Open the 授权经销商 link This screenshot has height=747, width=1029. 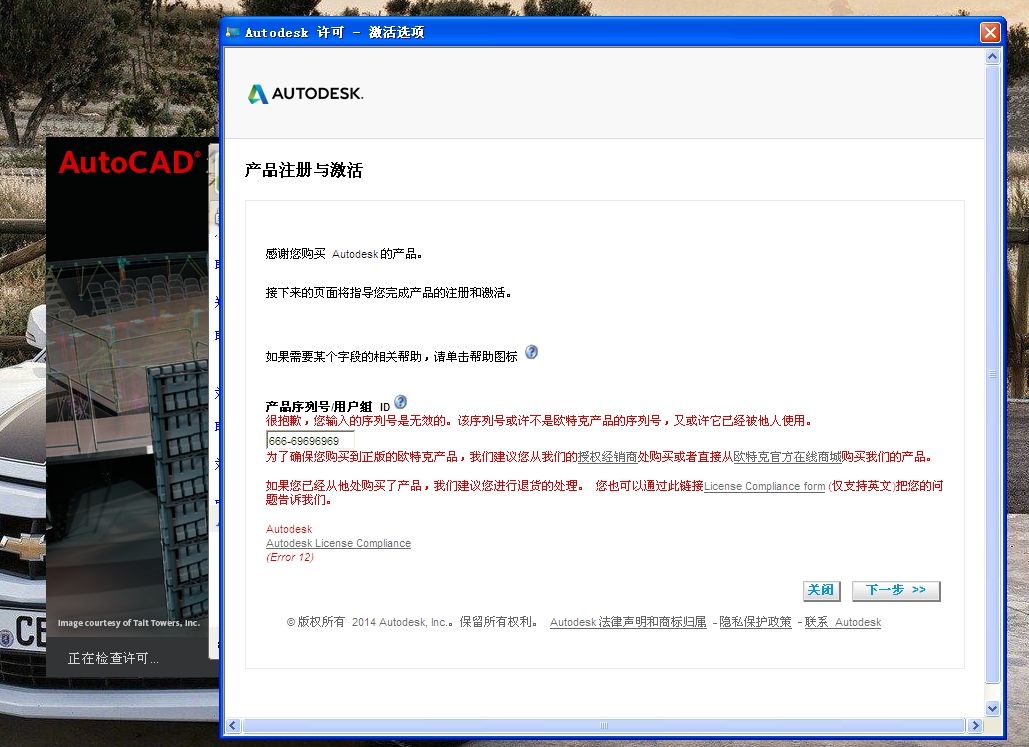(607, 457)
